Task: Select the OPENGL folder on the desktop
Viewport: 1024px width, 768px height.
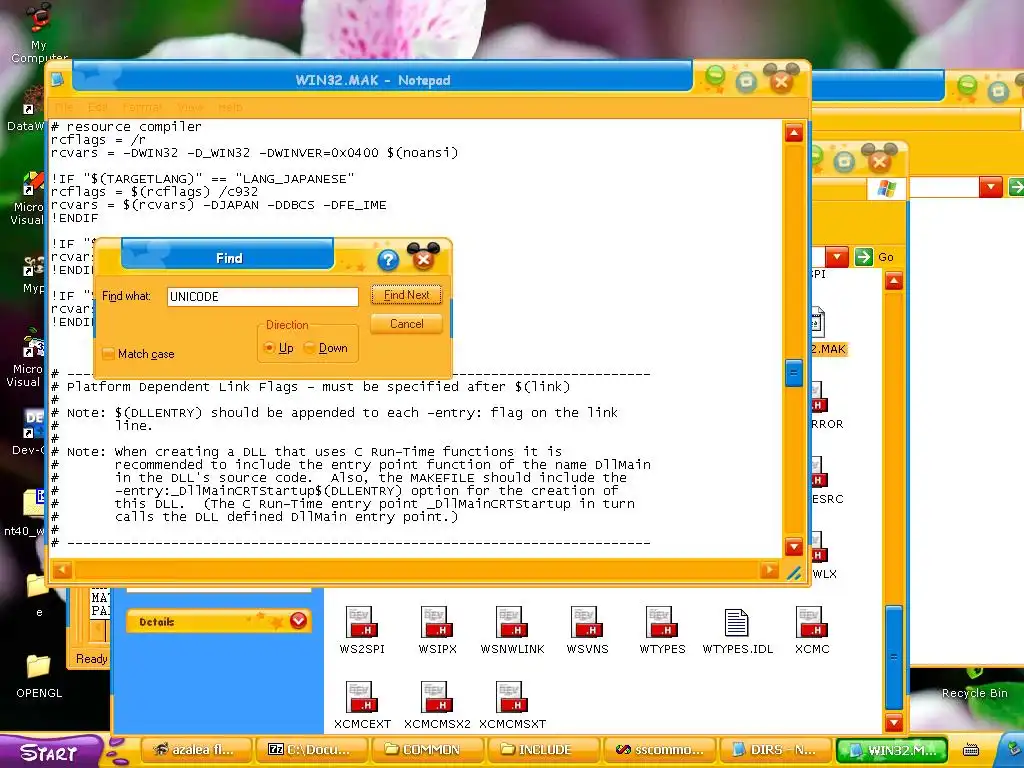Action: [x=39, y=676]
